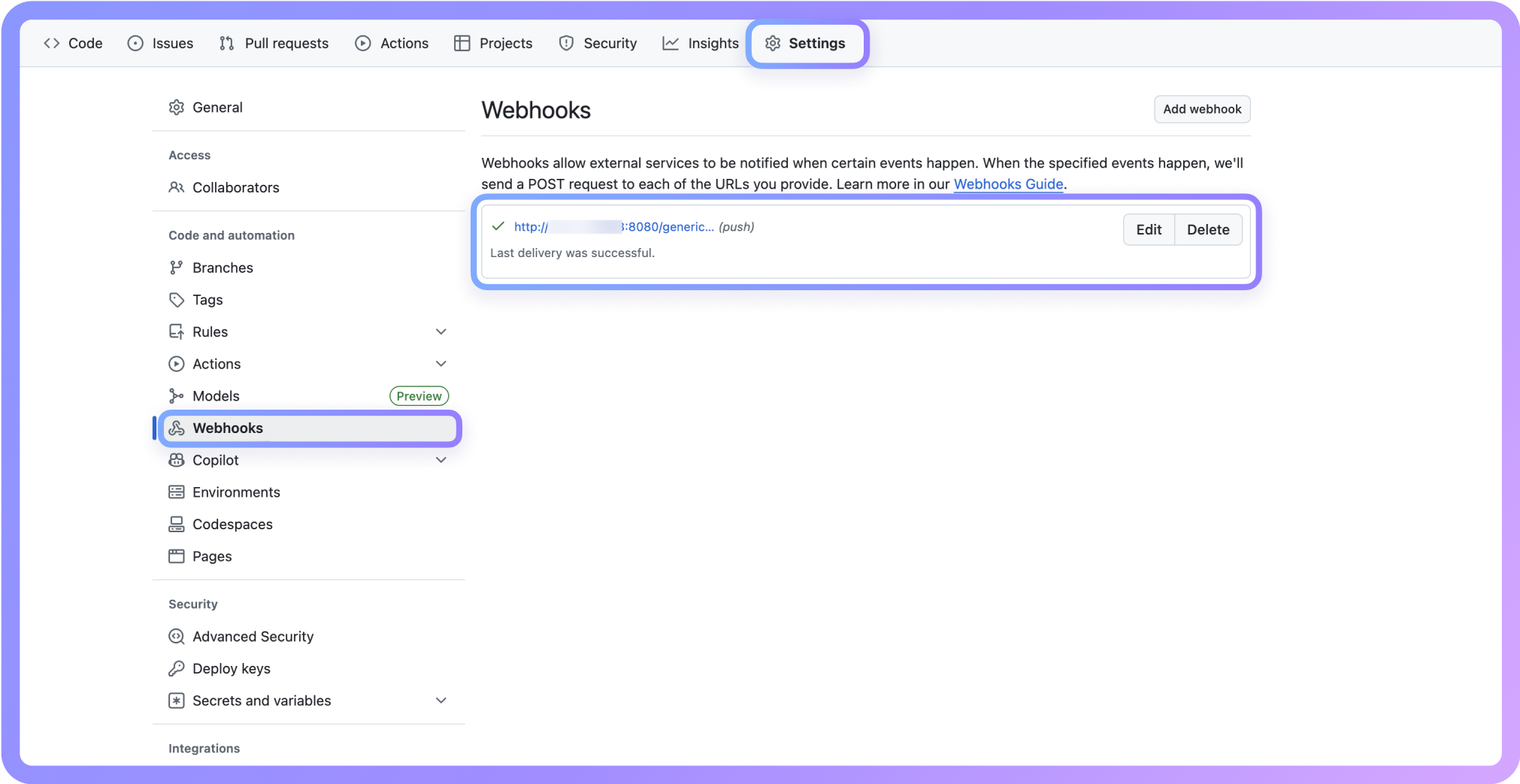Open the Webhooks Guide link
This screenshot has height=784, width=1520.
click(x=1008, y=184)
